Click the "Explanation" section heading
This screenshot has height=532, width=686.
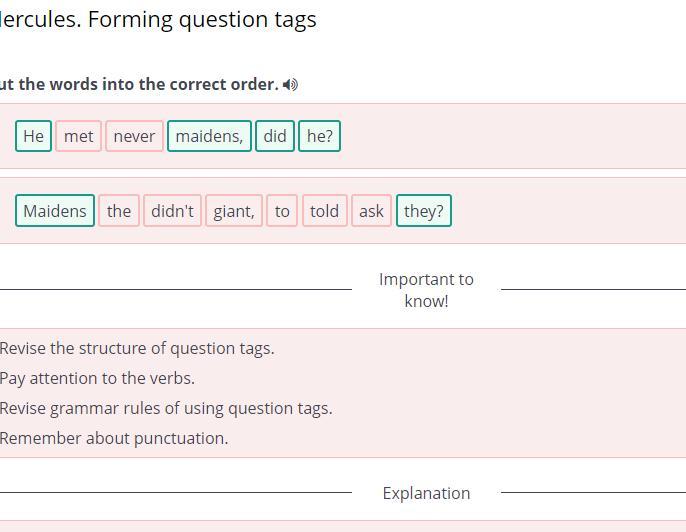(426, 493)
